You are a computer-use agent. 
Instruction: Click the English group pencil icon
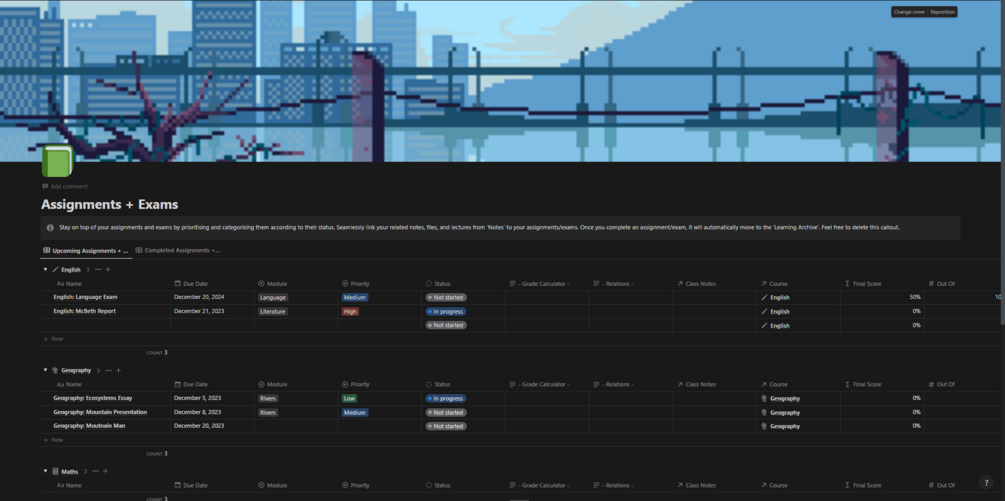(x=55, y=270)
